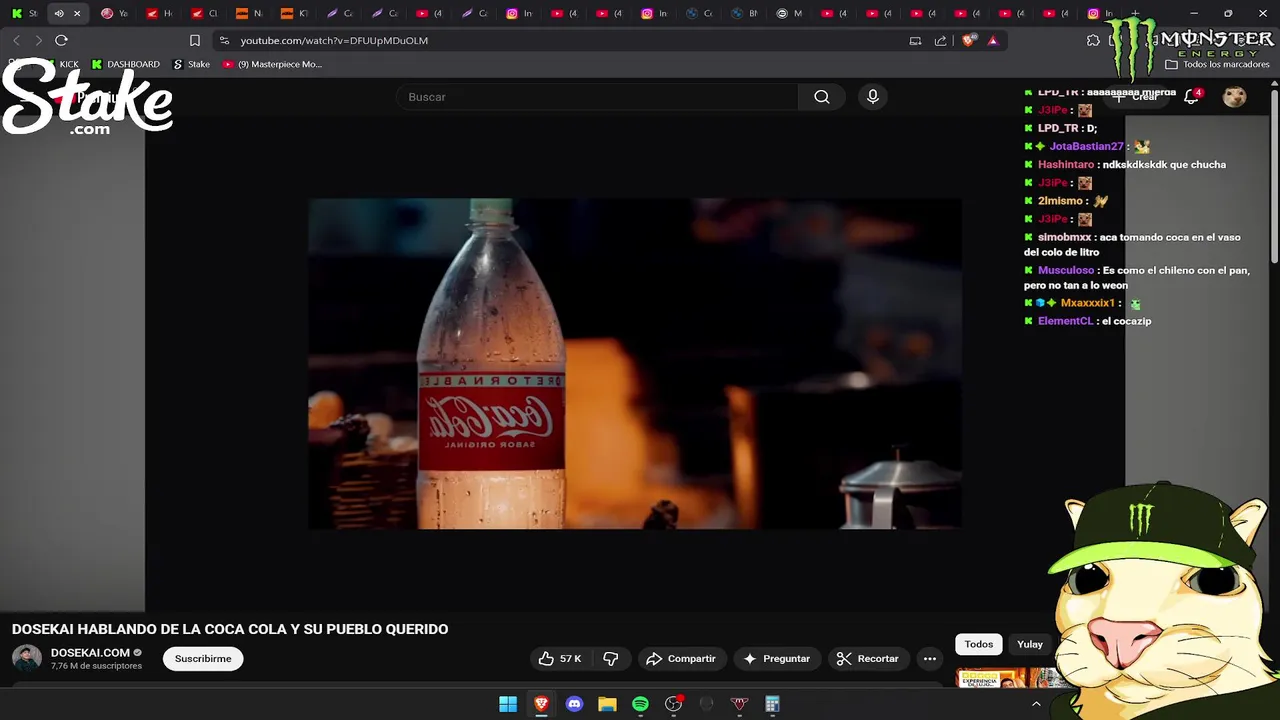Viewport: 1280px width, 720px height.
Task: Go back to the previous page
Action: pos(17,40)
